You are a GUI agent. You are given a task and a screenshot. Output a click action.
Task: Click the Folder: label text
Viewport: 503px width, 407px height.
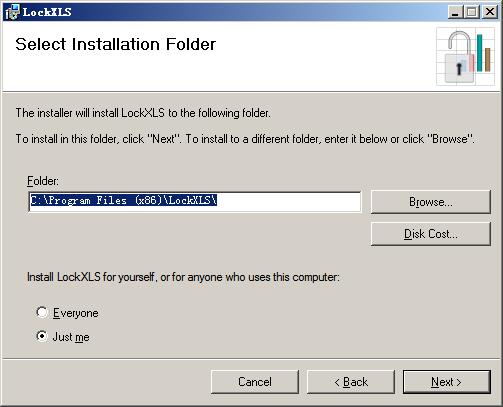43,181
